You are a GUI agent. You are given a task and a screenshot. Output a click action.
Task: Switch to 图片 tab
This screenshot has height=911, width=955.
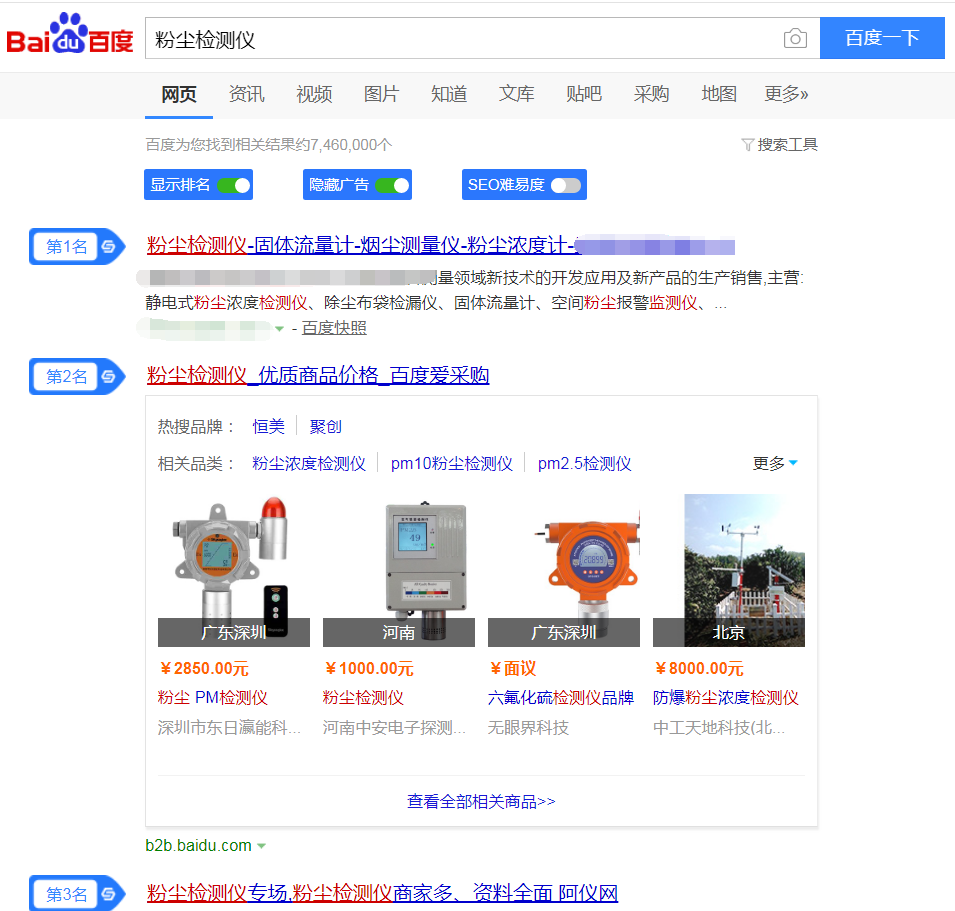click(381, 94)
